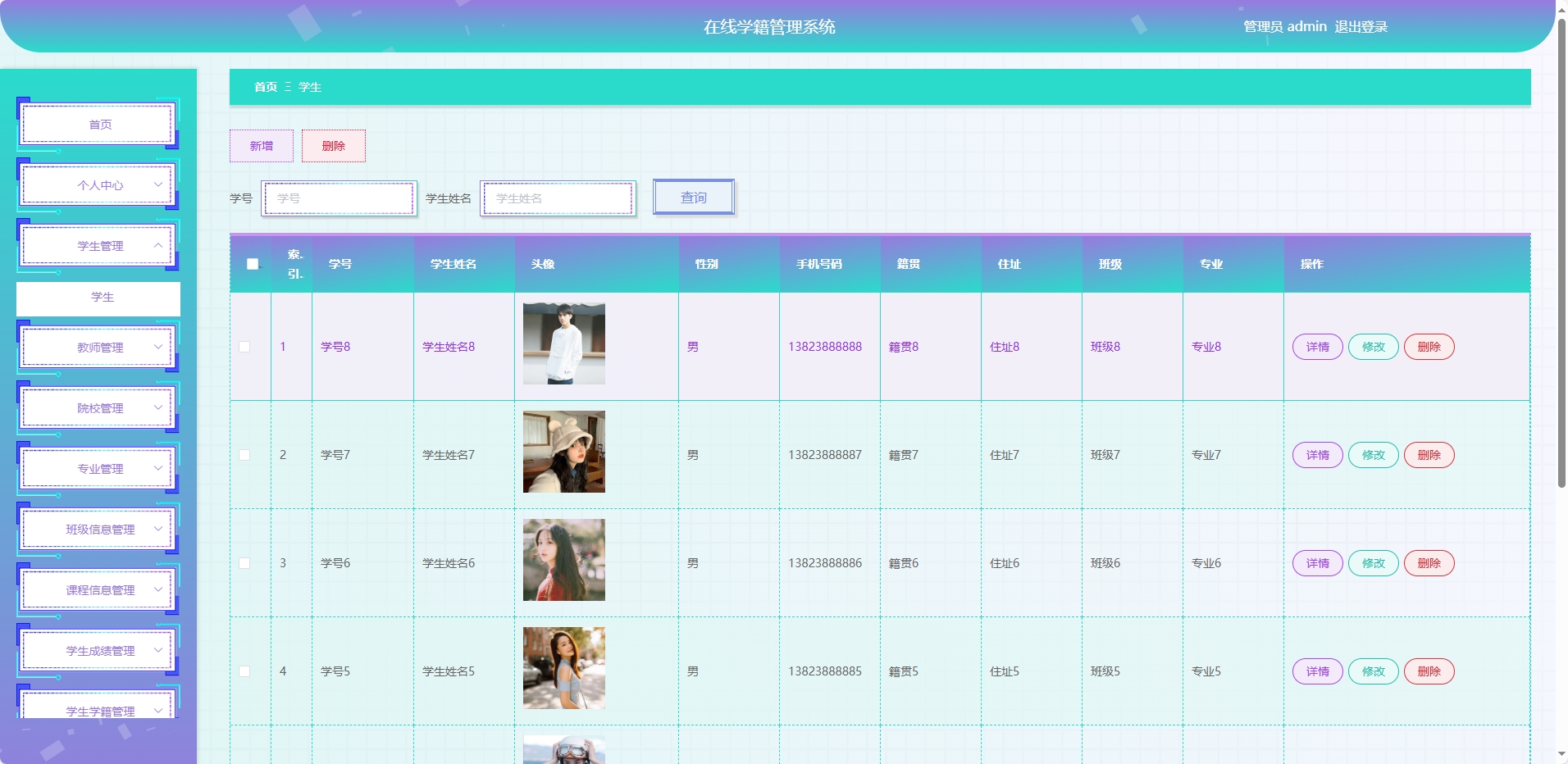Check the checkbox for row 学号7
This screenshot has width=1568, height=764.
click(x=244, y=455)
